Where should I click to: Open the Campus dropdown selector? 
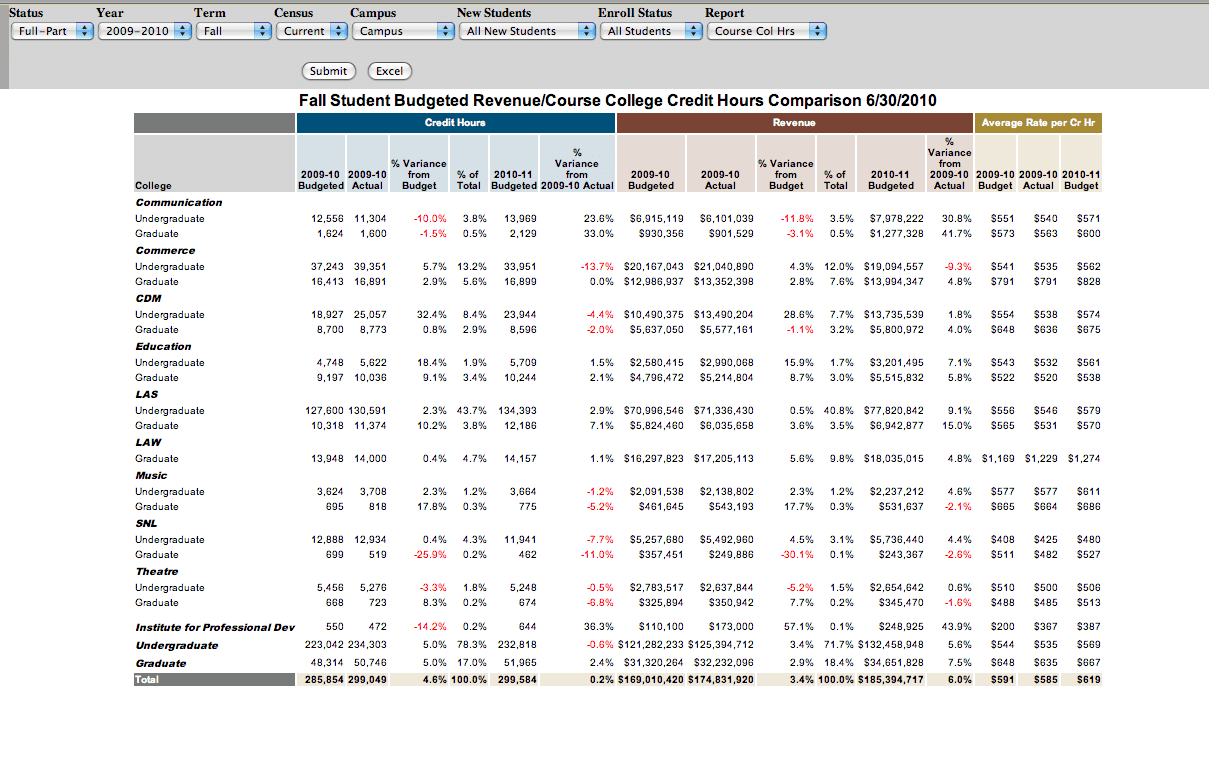(x=403, y=31)
